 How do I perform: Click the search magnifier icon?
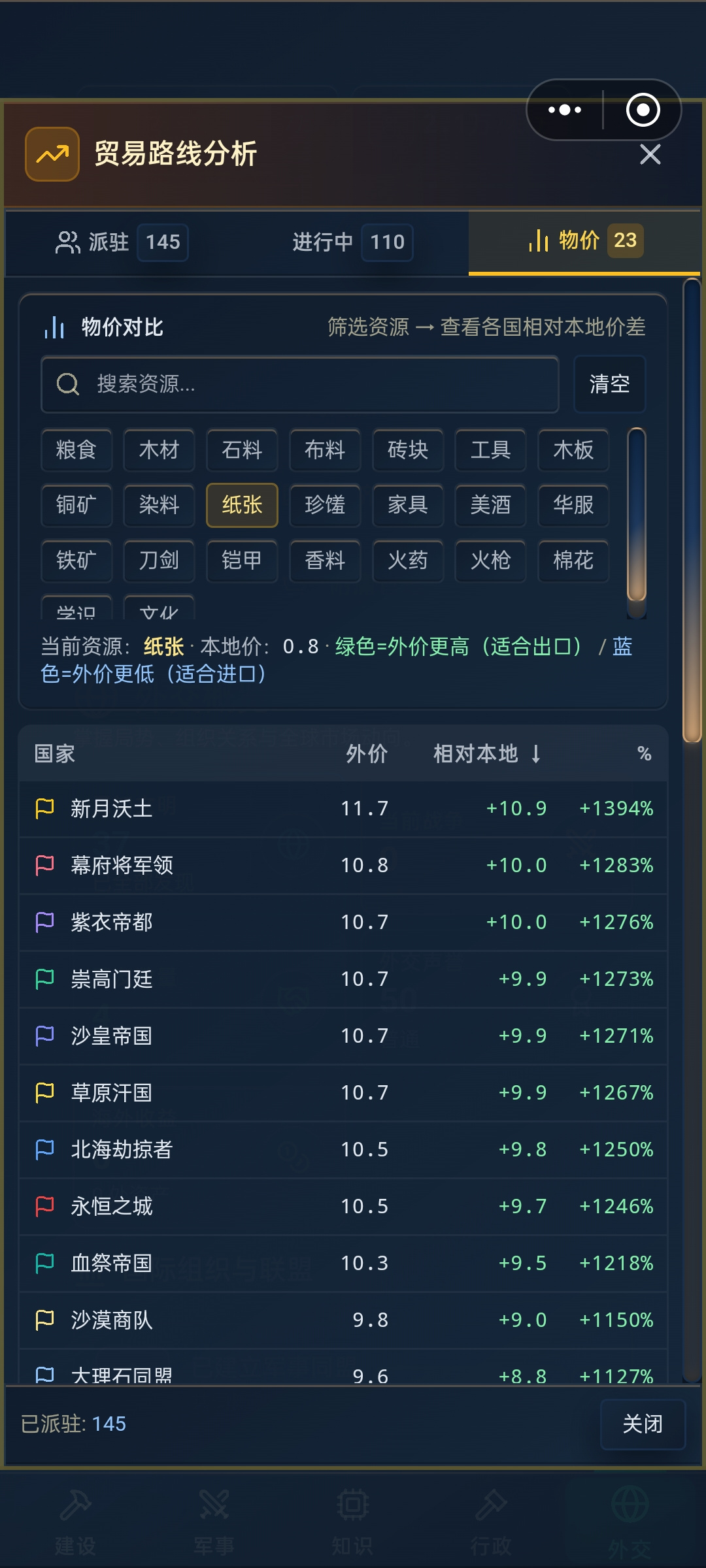tap(68, 384)
